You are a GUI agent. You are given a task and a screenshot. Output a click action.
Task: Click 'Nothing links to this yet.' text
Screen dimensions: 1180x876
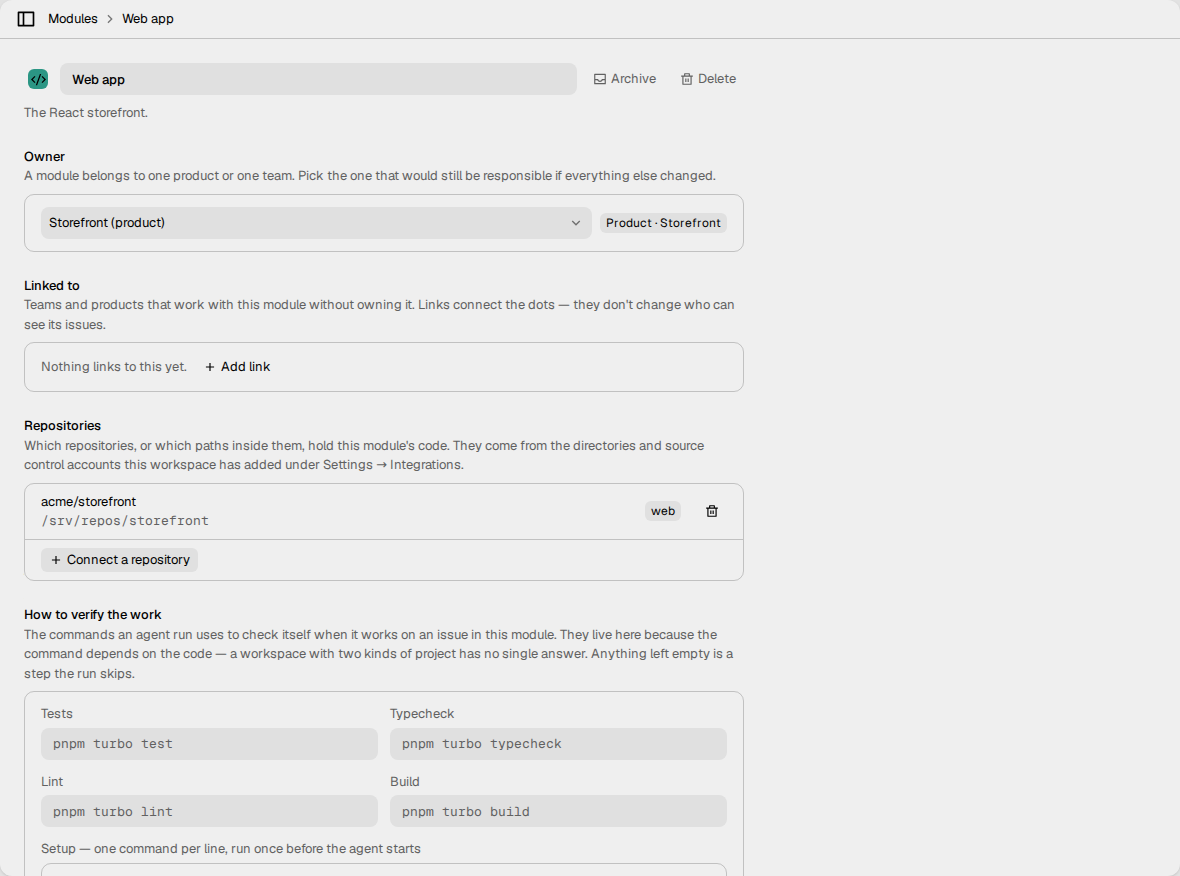click(114, 367)
